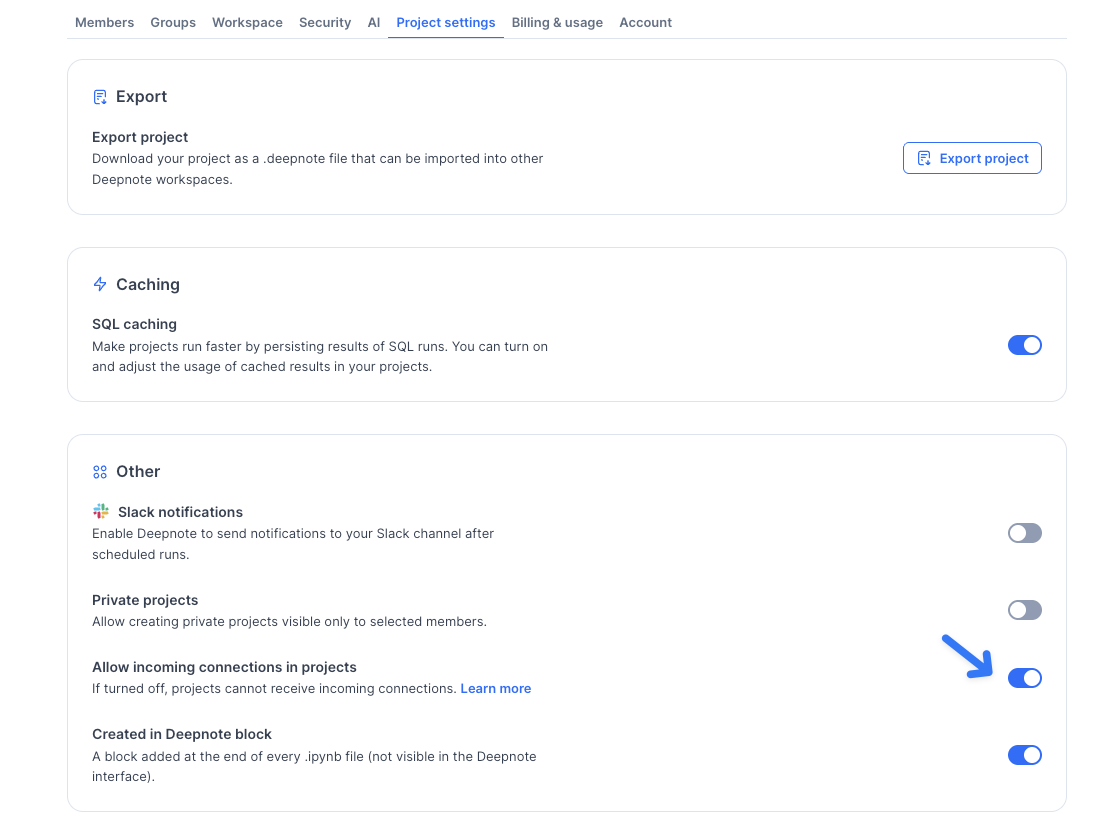Select the Project settings tab

445,22
